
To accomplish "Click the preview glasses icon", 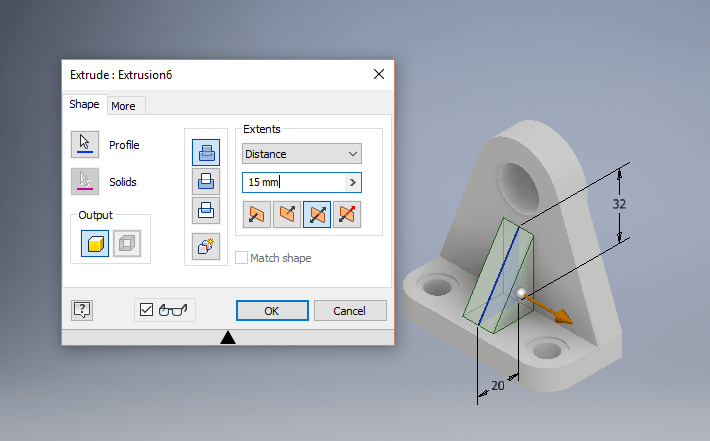I will pyautogui.click(x=173, y=310).
